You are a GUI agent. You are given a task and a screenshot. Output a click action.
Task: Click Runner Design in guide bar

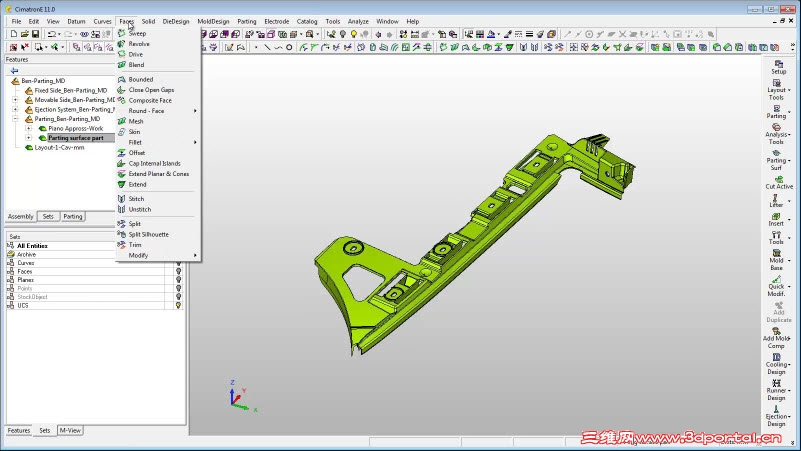(x=776, y=390)
